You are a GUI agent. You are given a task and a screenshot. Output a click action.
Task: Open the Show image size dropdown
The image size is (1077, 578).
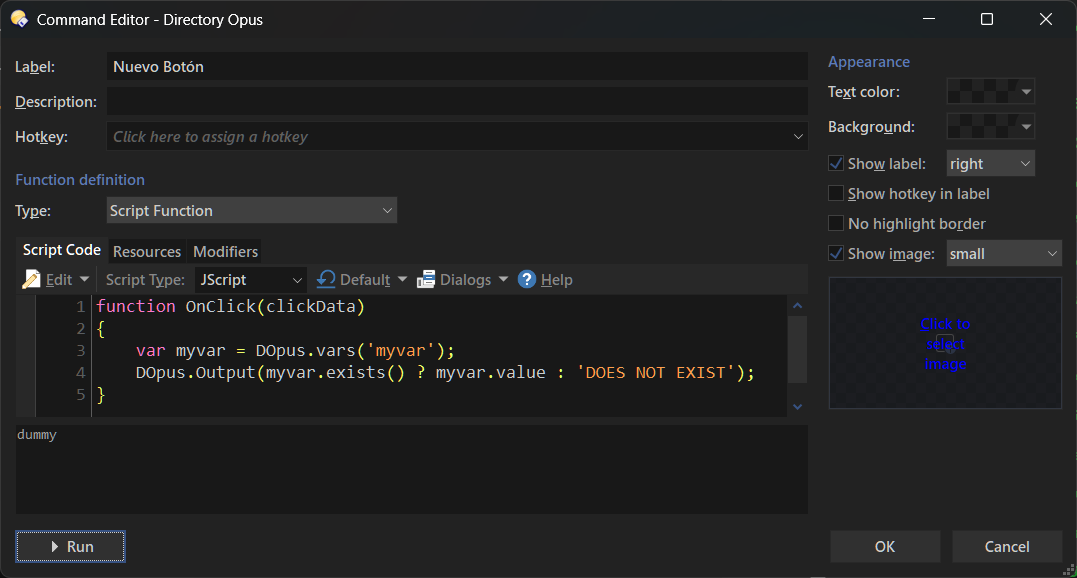[1003, 254]
